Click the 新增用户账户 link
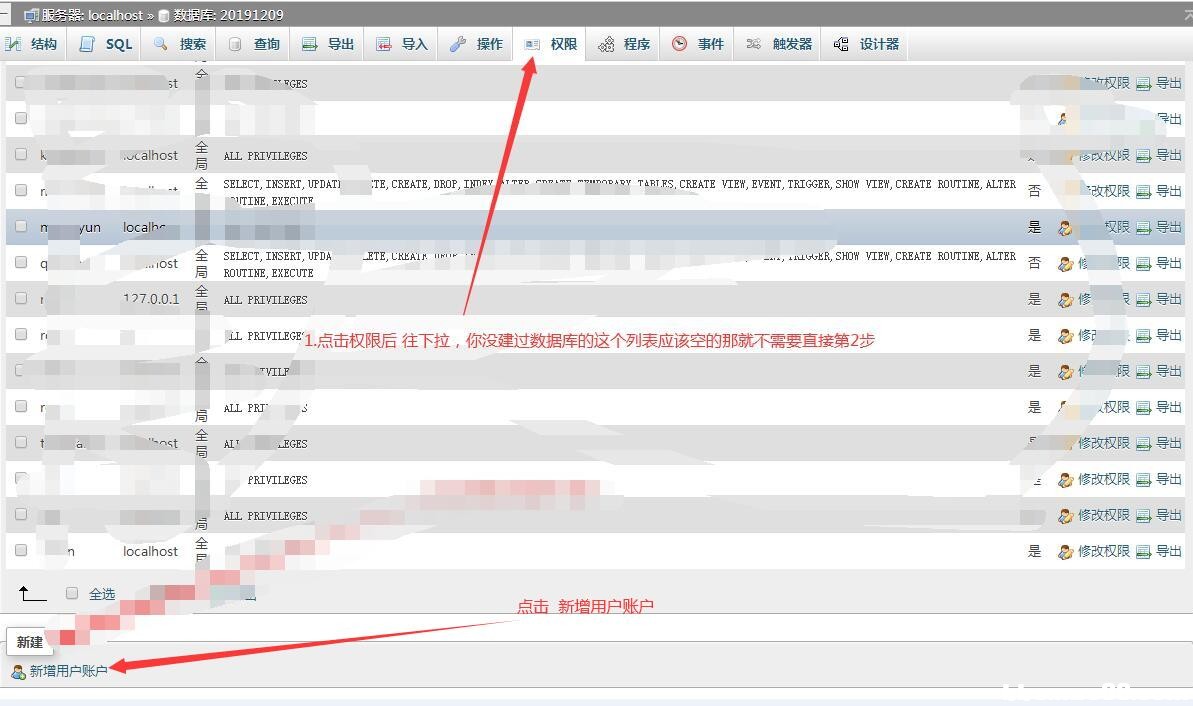The image size is (1193, 706). coord(68,671)
